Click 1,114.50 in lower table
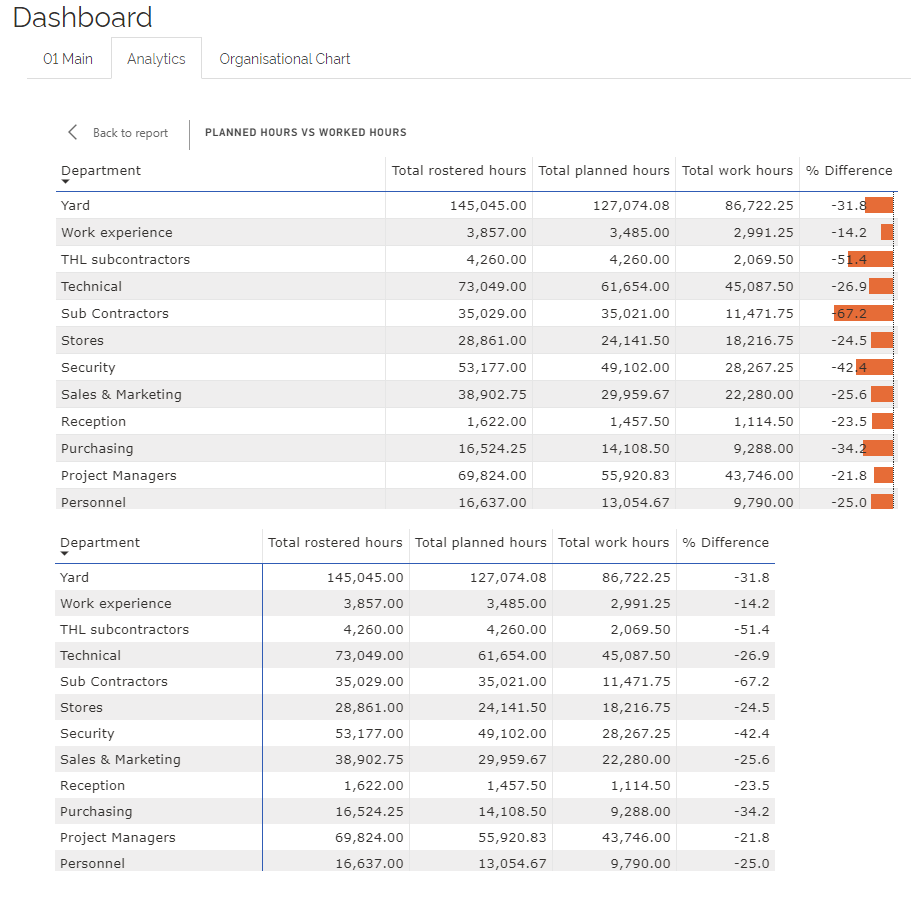911x897 pixels. coord(640,785)
